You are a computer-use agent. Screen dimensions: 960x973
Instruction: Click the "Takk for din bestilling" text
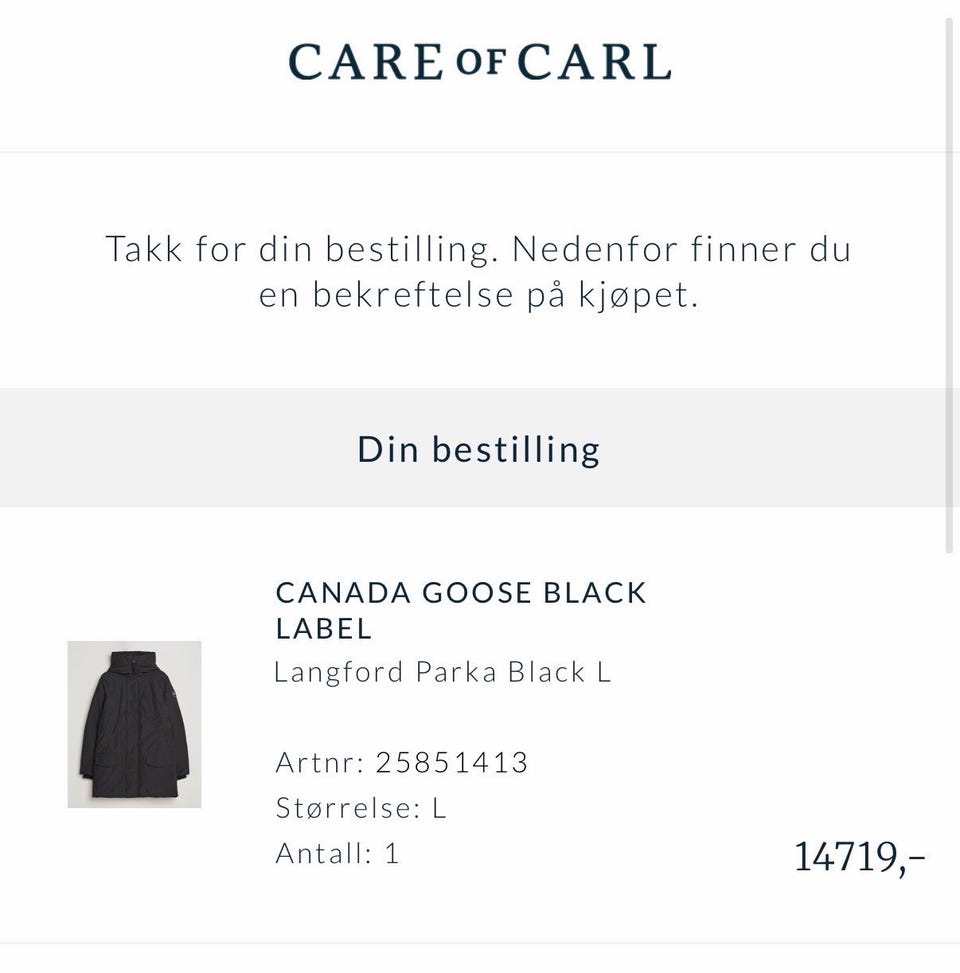point(301,249)
